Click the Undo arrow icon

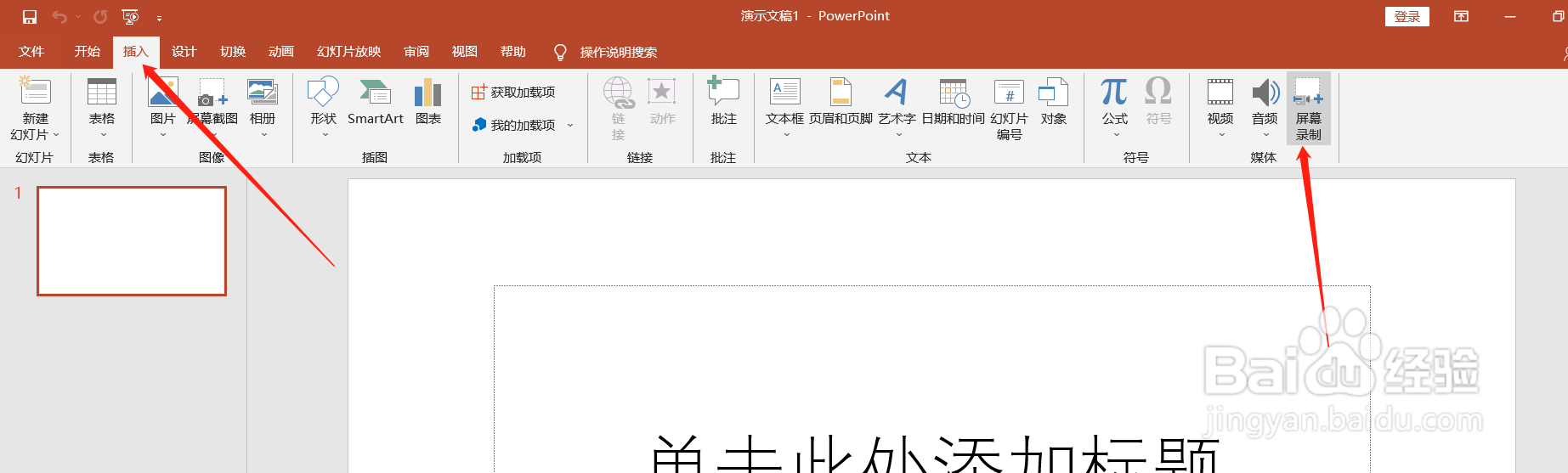[x=59, y=17]
